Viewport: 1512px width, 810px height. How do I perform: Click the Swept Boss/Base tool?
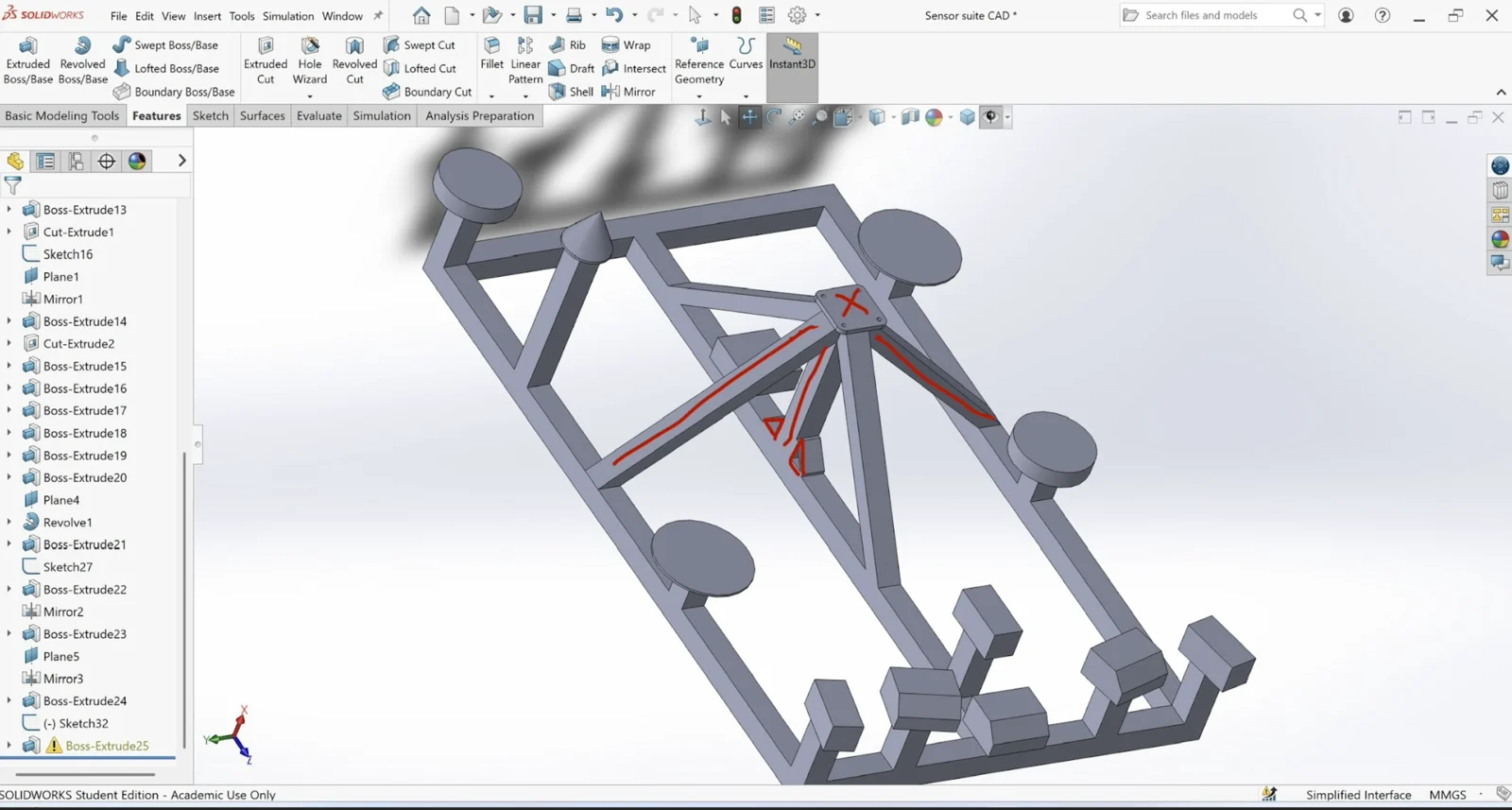(165, 44)
